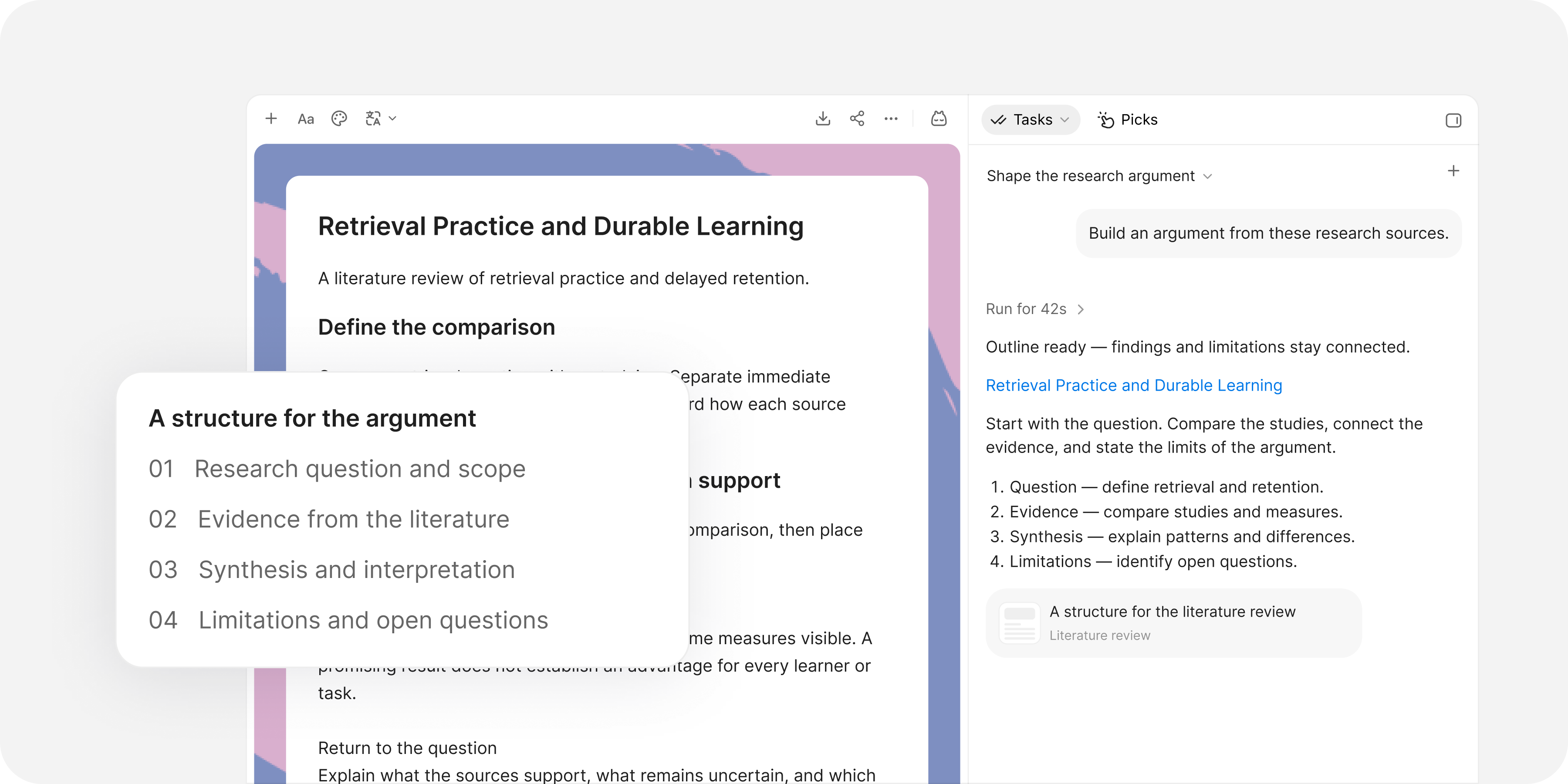Share the document

point(857,118)
